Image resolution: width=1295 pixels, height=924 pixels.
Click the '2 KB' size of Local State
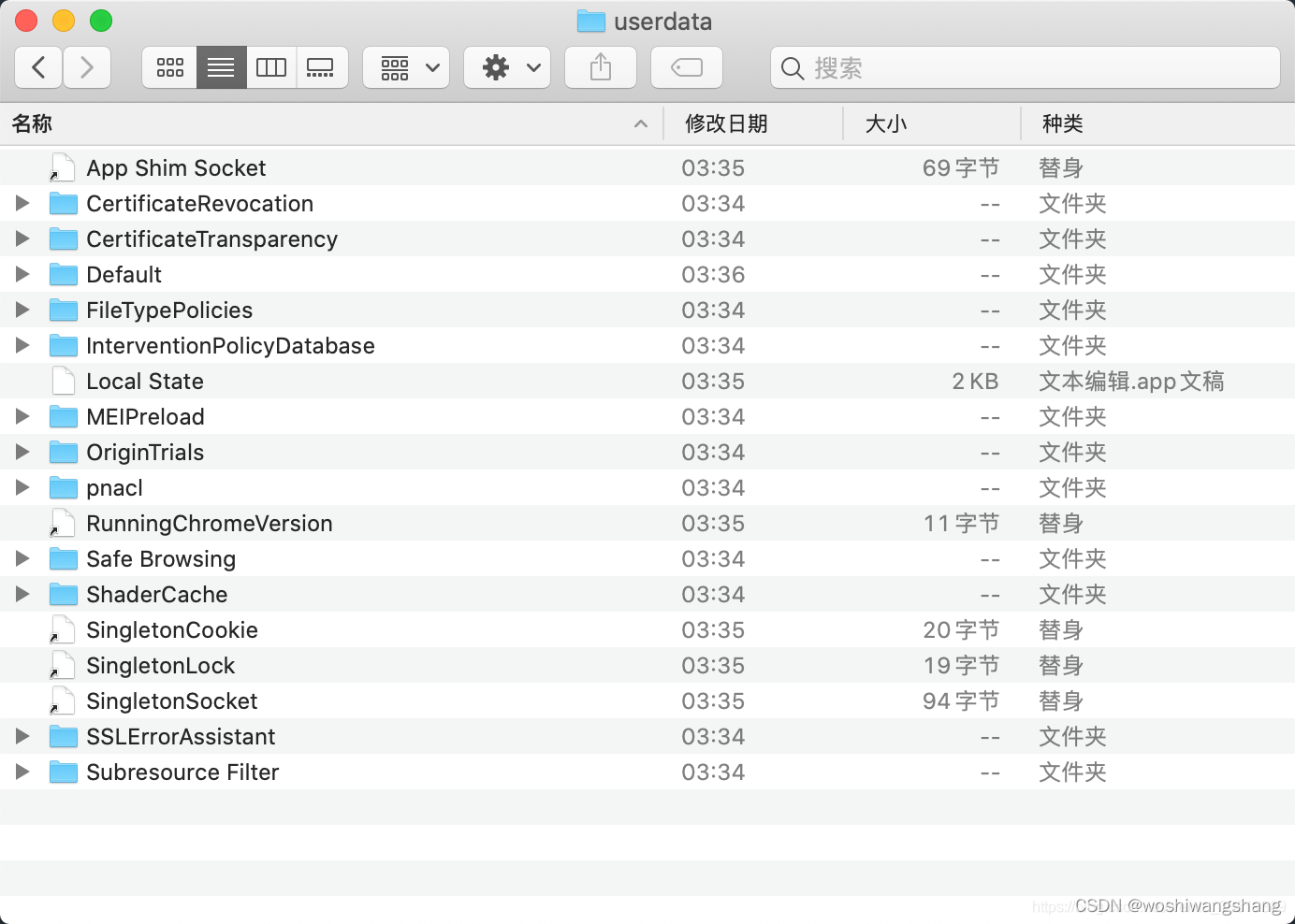click(975, 382)
